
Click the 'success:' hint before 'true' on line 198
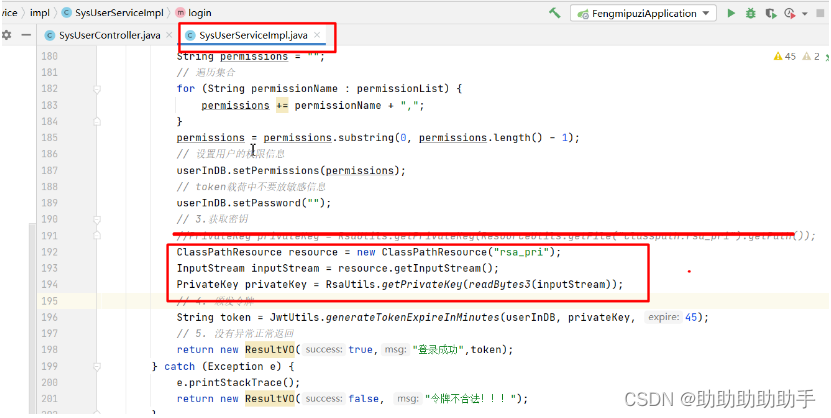(325, 350)
